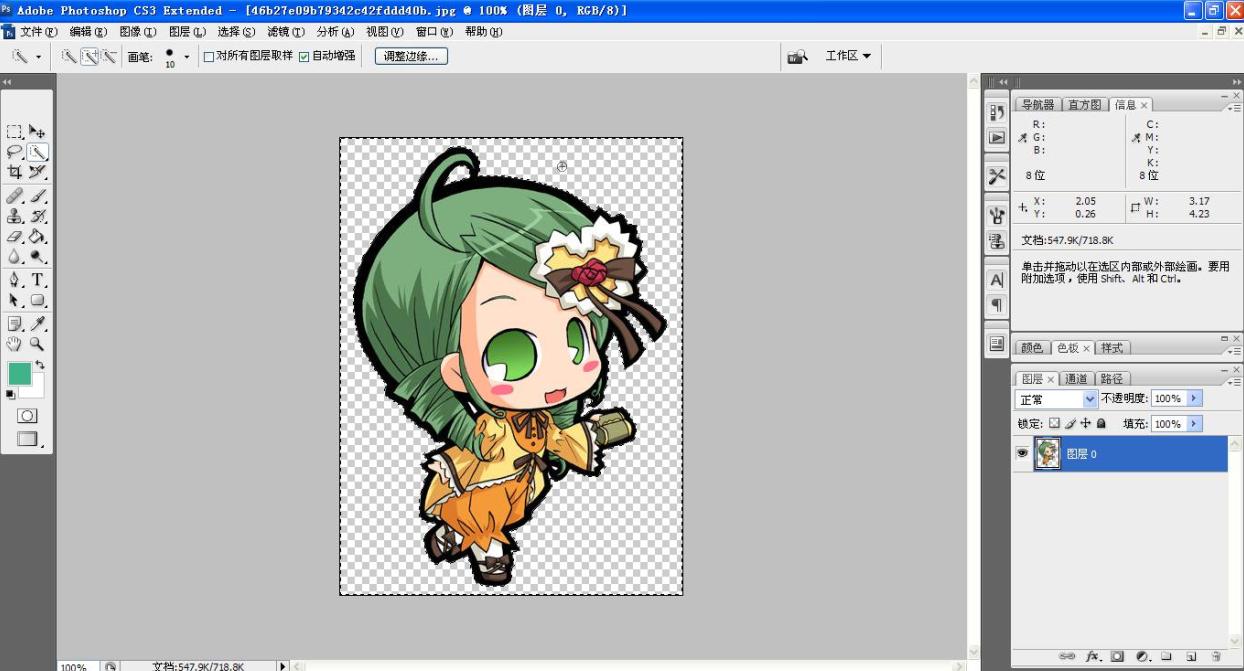The image size is (1244, 671).
Task: Open the 滤镜 menu
Action: (x=285, y=32)
